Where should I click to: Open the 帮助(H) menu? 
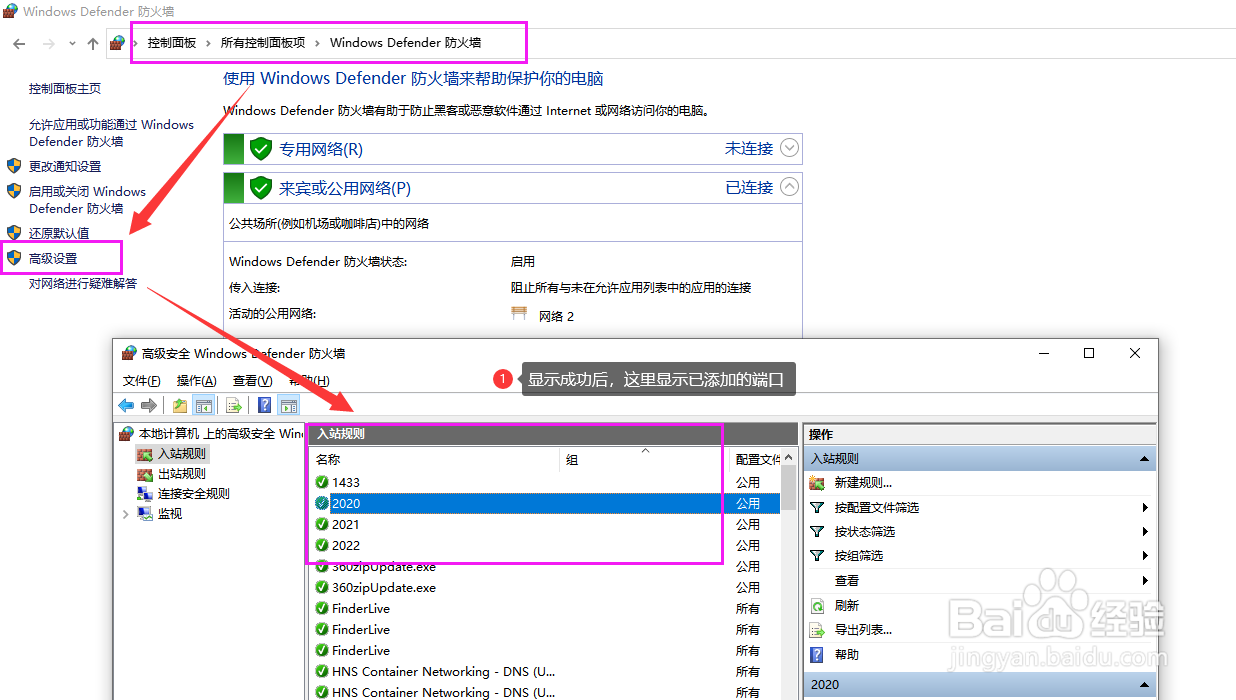pyautogui.click(x=309, y=381)
